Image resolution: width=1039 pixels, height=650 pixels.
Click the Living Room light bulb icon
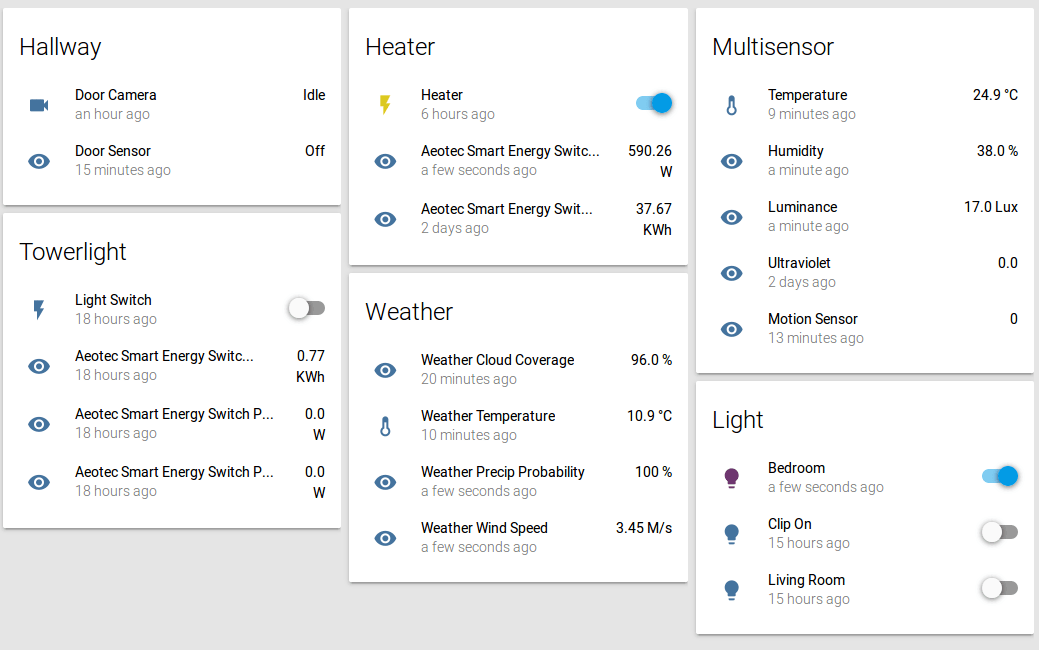732,589
